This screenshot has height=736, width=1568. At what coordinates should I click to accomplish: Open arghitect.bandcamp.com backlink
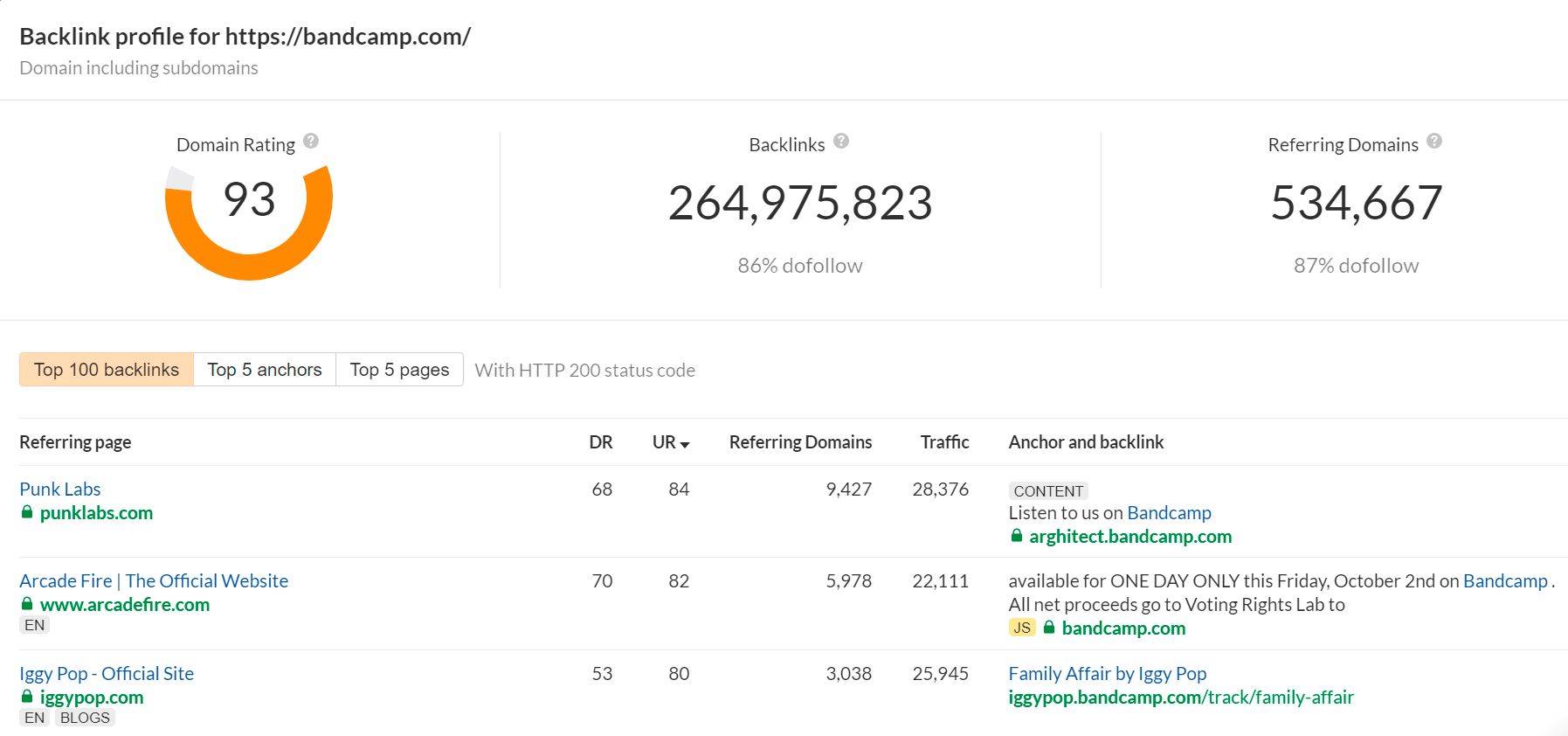pos(1130,537)
